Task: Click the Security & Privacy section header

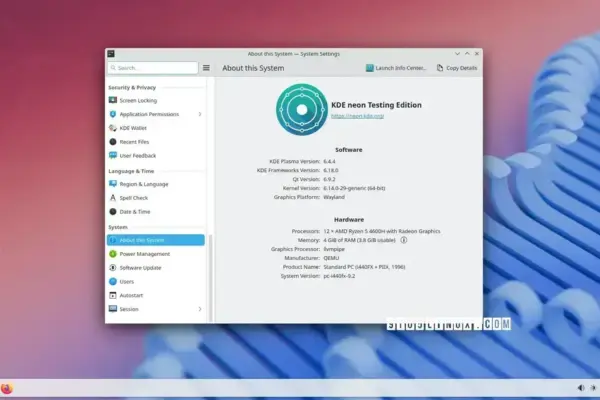Action: pyautogui.click(x=132, y=87)
